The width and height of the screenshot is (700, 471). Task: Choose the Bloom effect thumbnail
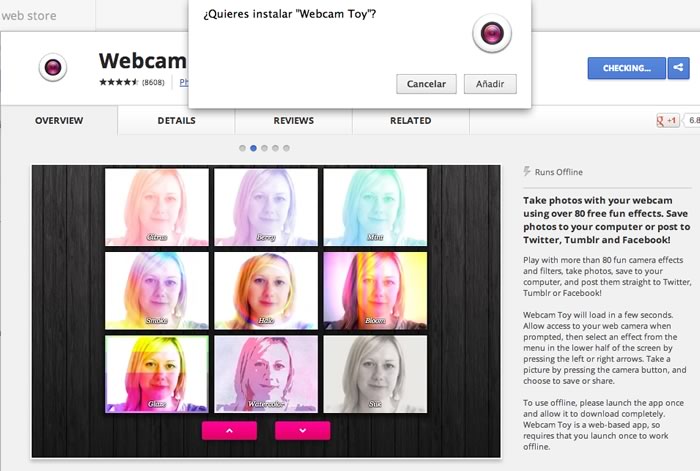pos(375,291)
